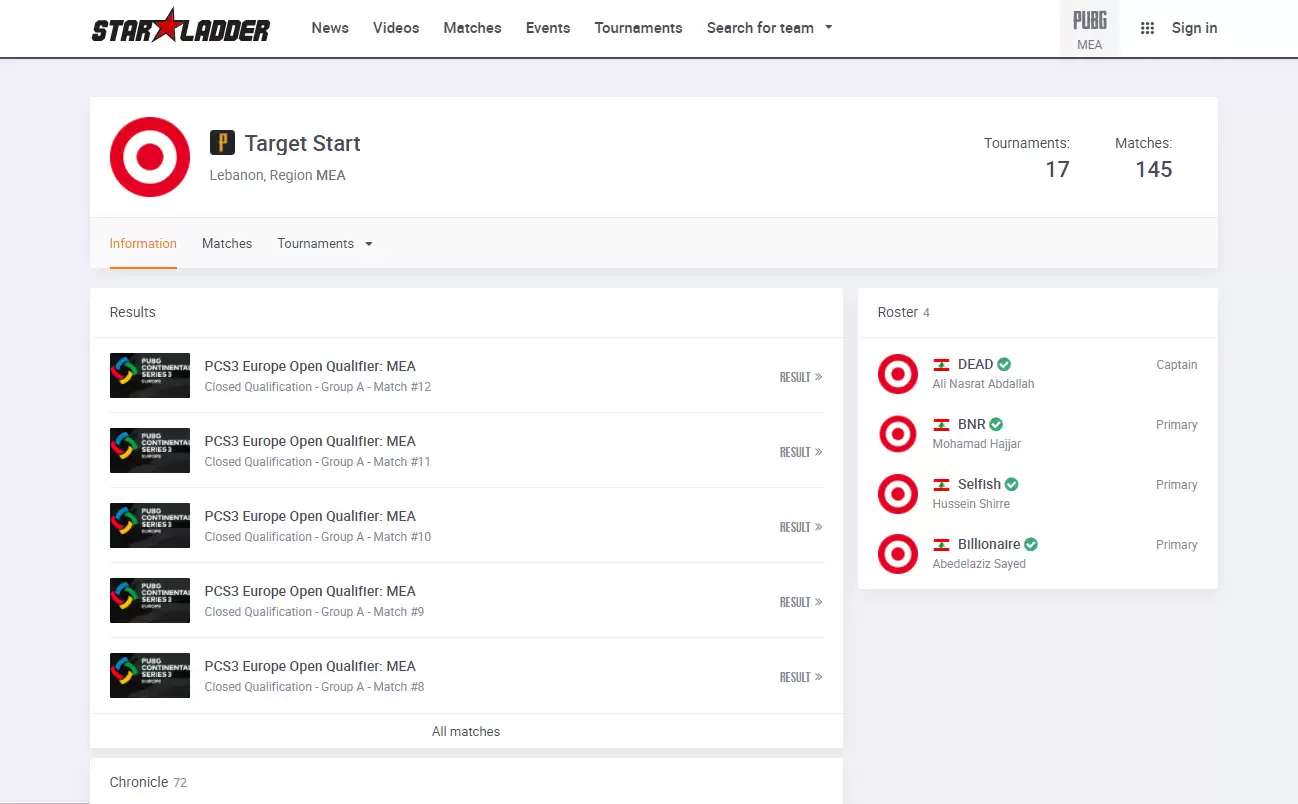This screenshot has height=804, width=1298.
Task: Click the StarLadder logo
Action: tap(180, 27)
